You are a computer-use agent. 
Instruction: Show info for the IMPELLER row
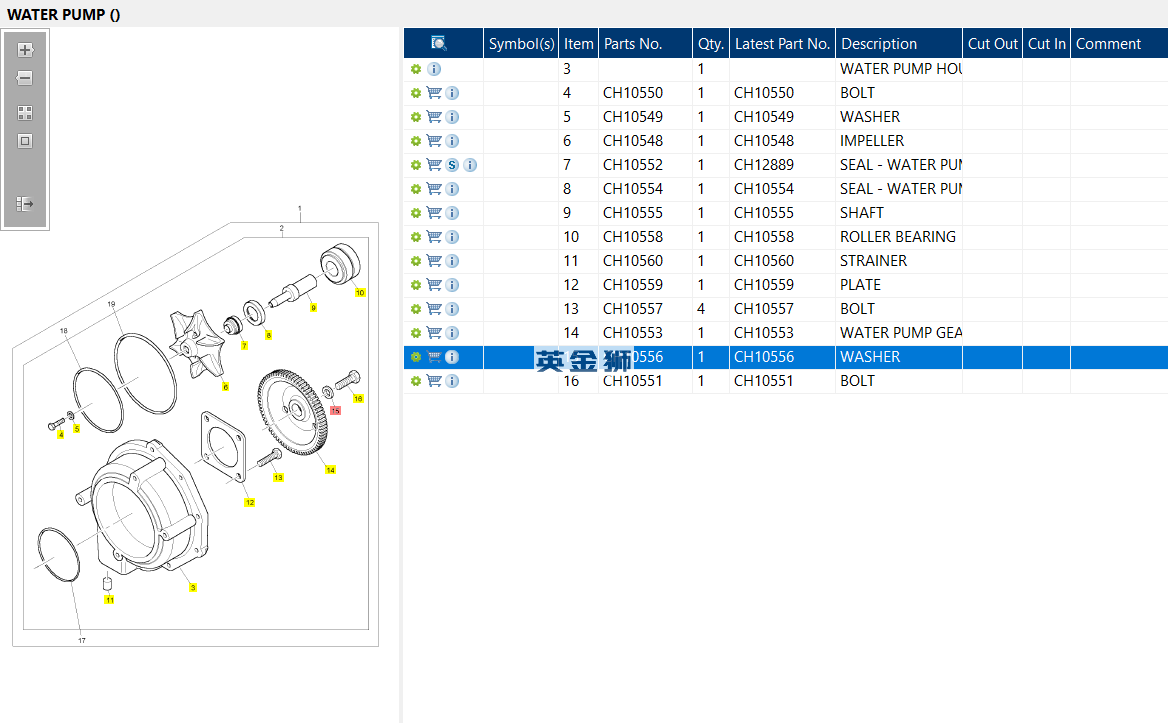click(x=452, y=141)
